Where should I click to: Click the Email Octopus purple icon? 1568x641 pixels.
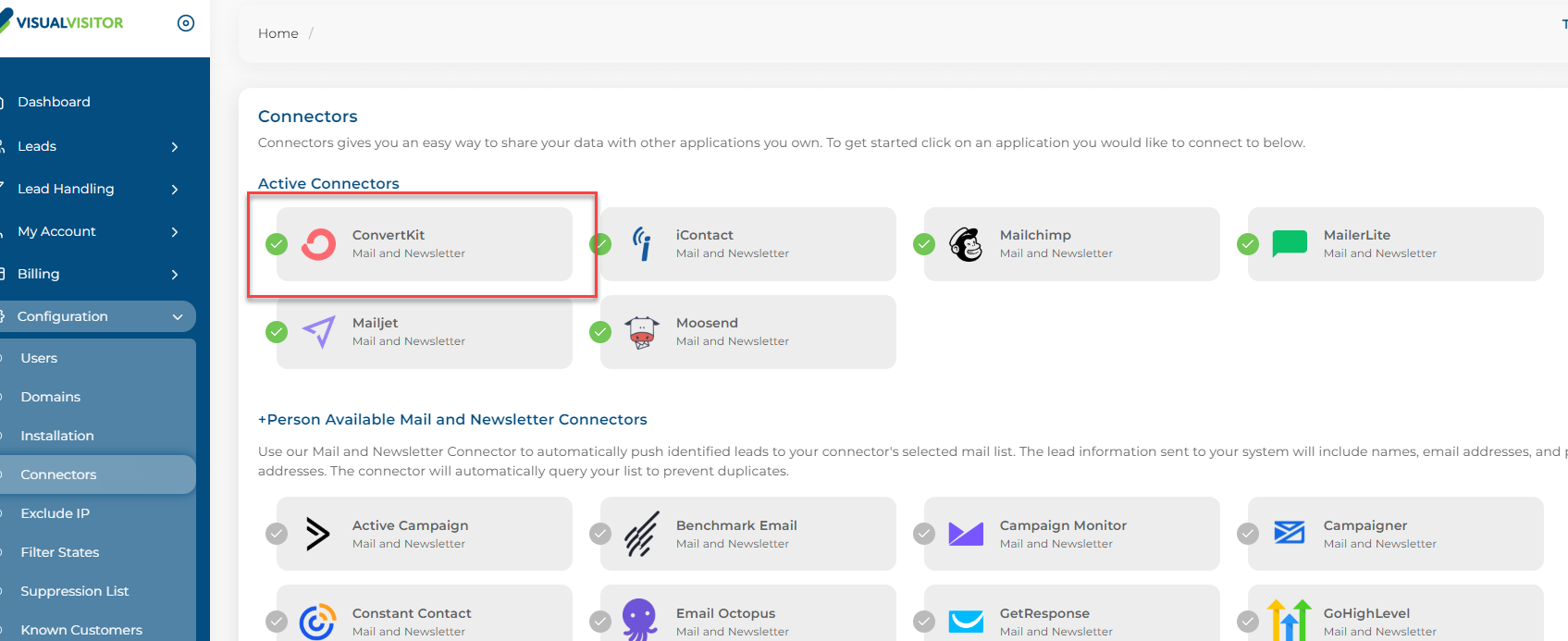pyautogui.click(x=640, y=620)
